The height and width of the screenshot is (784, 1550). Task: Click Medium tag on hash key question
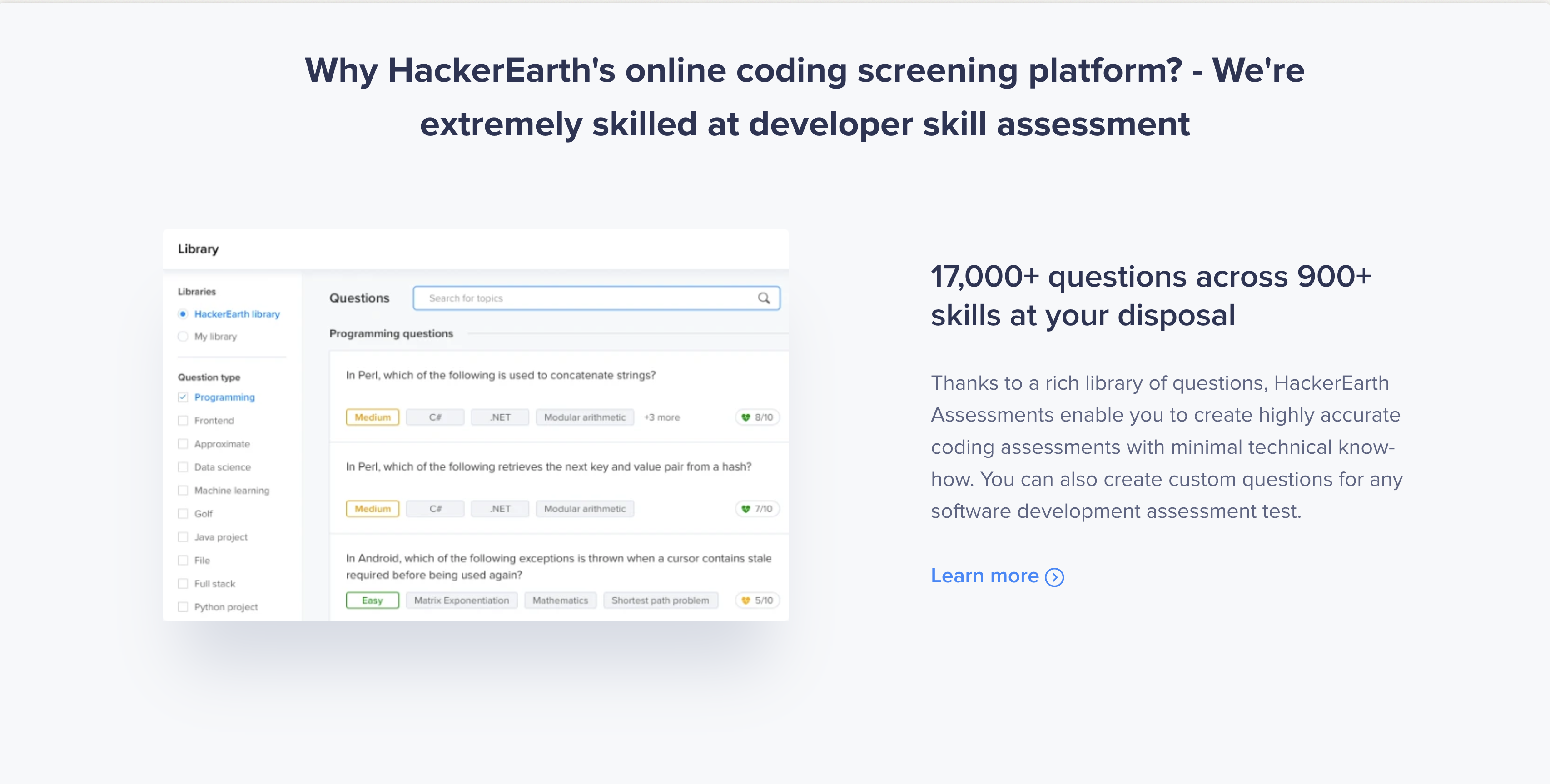click(373, 508)
